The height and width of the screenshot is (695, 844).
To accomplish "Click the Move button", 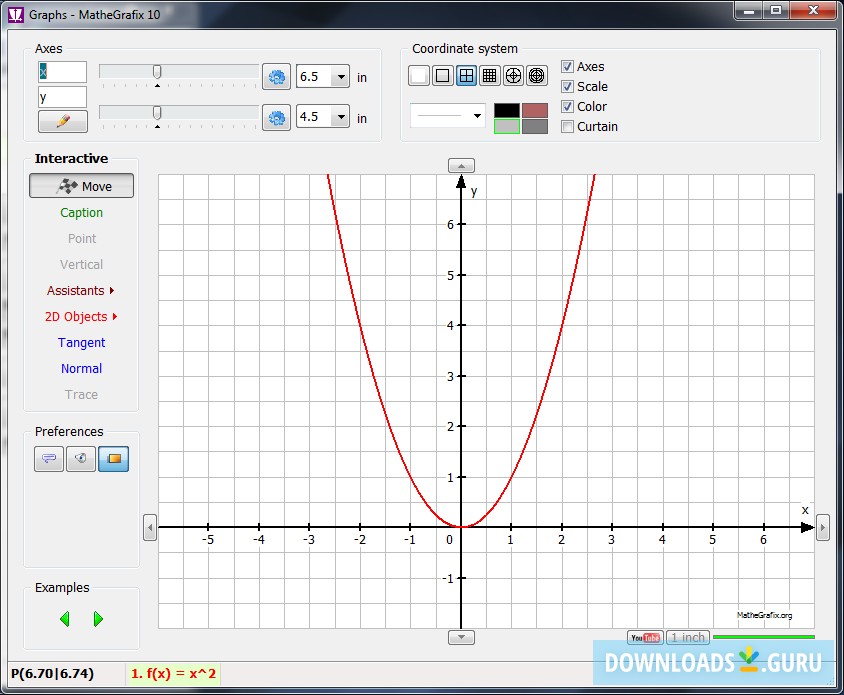I will pos(81,186).
